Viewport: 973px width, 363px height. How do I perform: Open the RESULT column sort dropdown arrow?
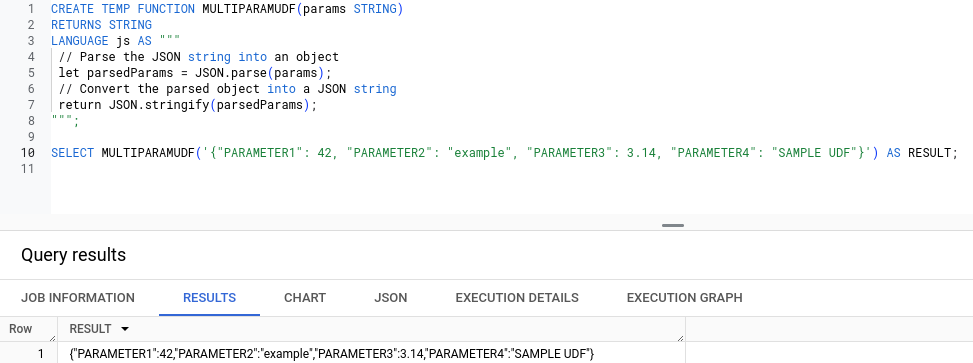(x=125, y=329)
